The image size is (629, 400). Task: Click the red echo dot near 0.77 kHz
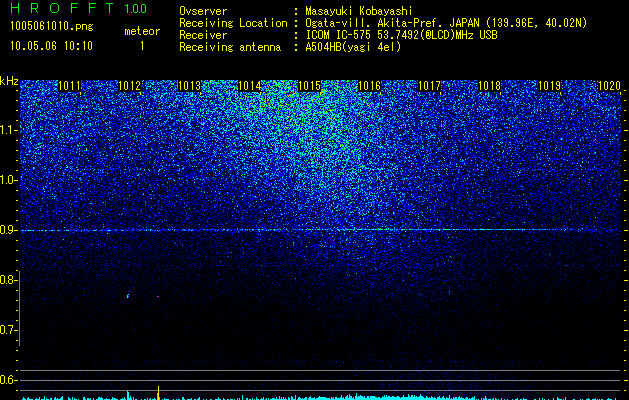(158, 296)
